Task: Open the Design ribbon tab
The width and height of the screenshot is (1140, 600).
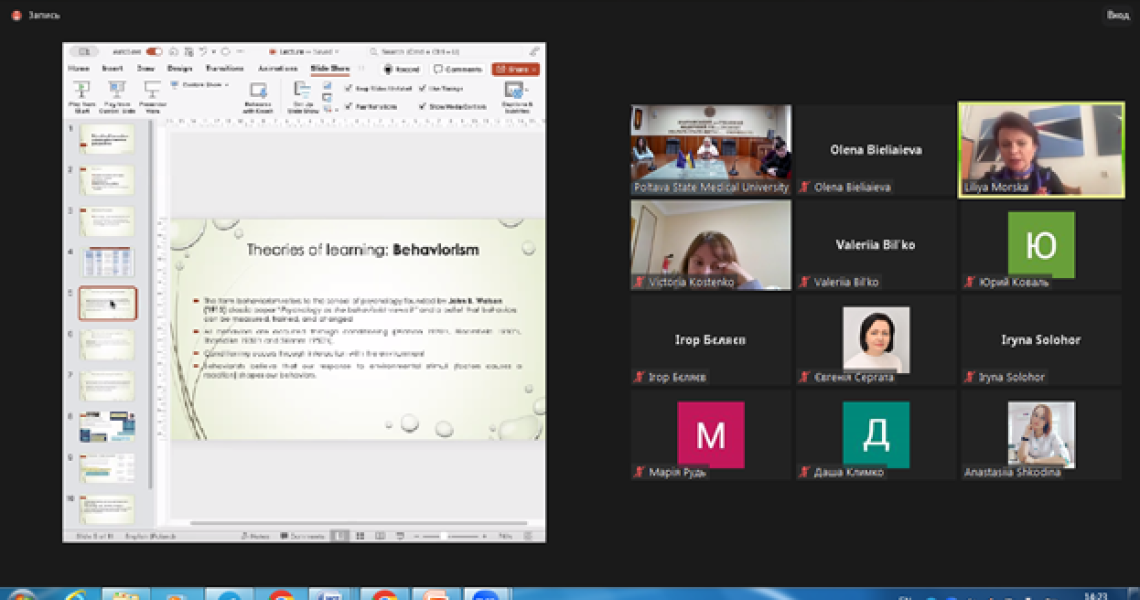Action: pos(180,68)
